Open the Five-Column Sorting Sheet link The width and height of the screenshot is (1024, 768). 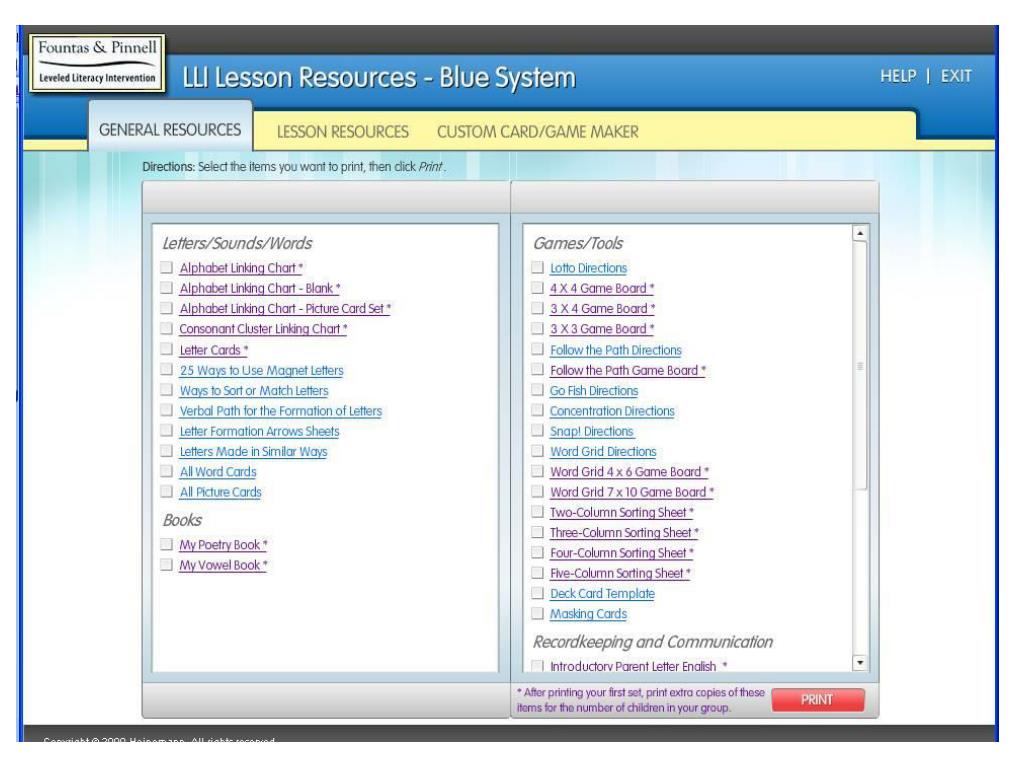coord(620,573)
